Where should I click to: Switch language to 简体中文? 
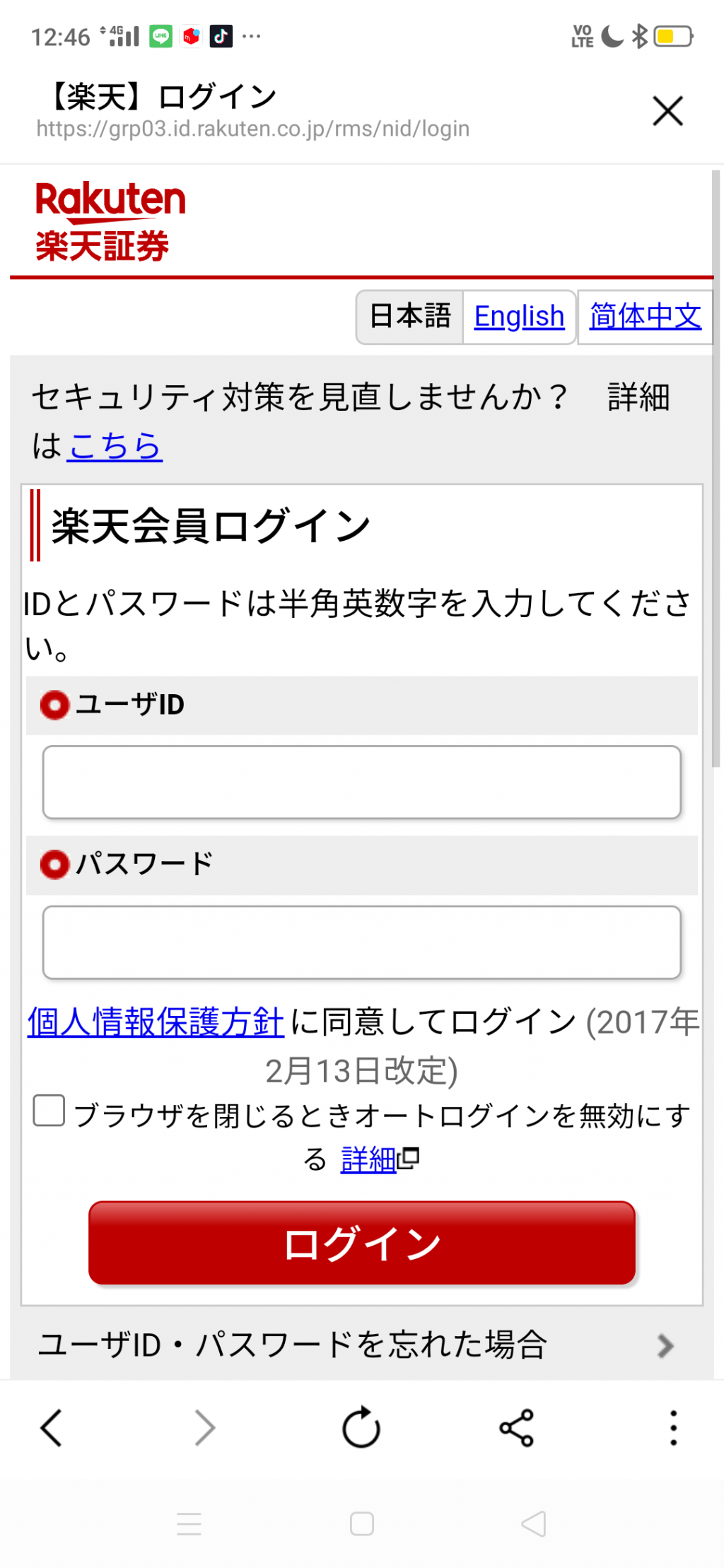click(645, 316)
